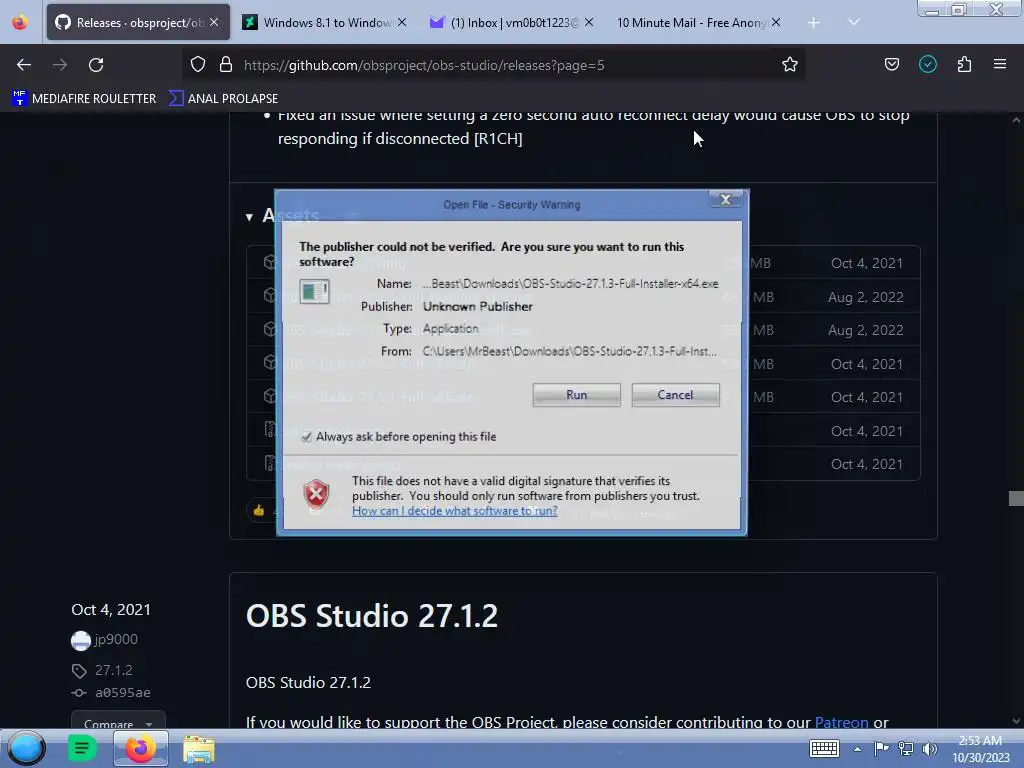The height and width of the screenshot is (768, 1024).
Task: Toggle 'Always ask before opening this file'
Action: [306, 436]
